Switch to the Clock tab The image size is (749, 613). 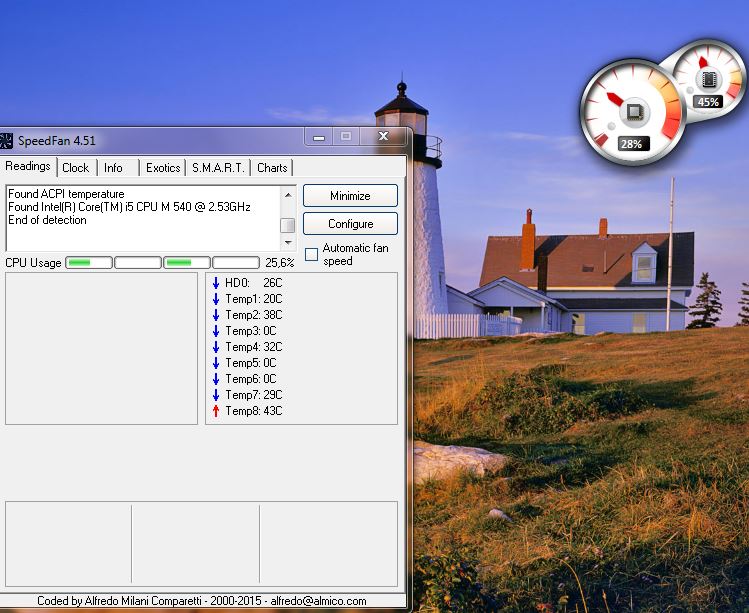(x=75, y=168)
